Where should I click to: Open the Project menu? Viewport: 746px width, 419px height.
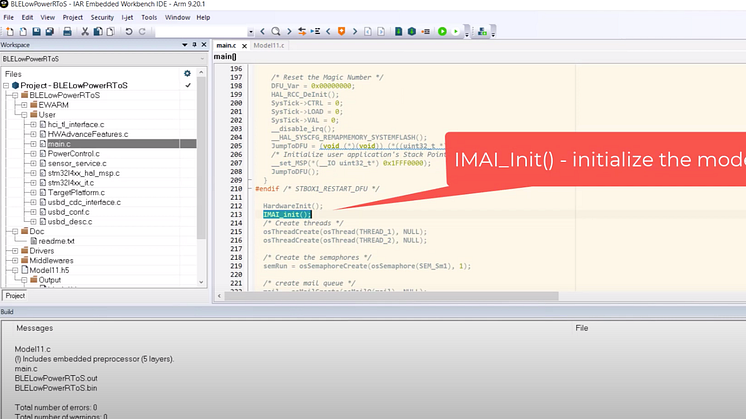(x=72, y=17)
